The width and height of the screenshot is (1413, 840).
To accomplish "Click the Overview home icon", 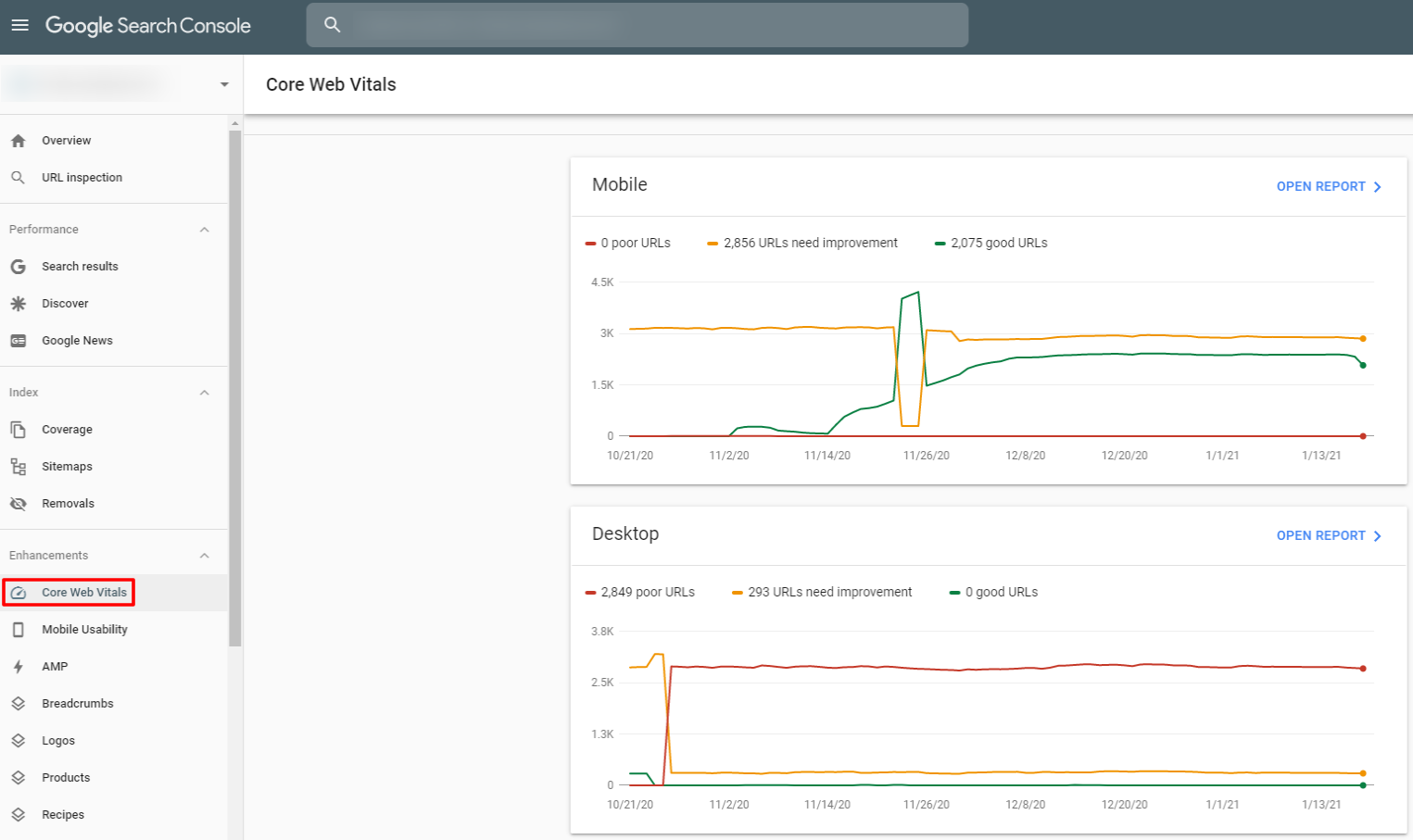I will point(18,141).
